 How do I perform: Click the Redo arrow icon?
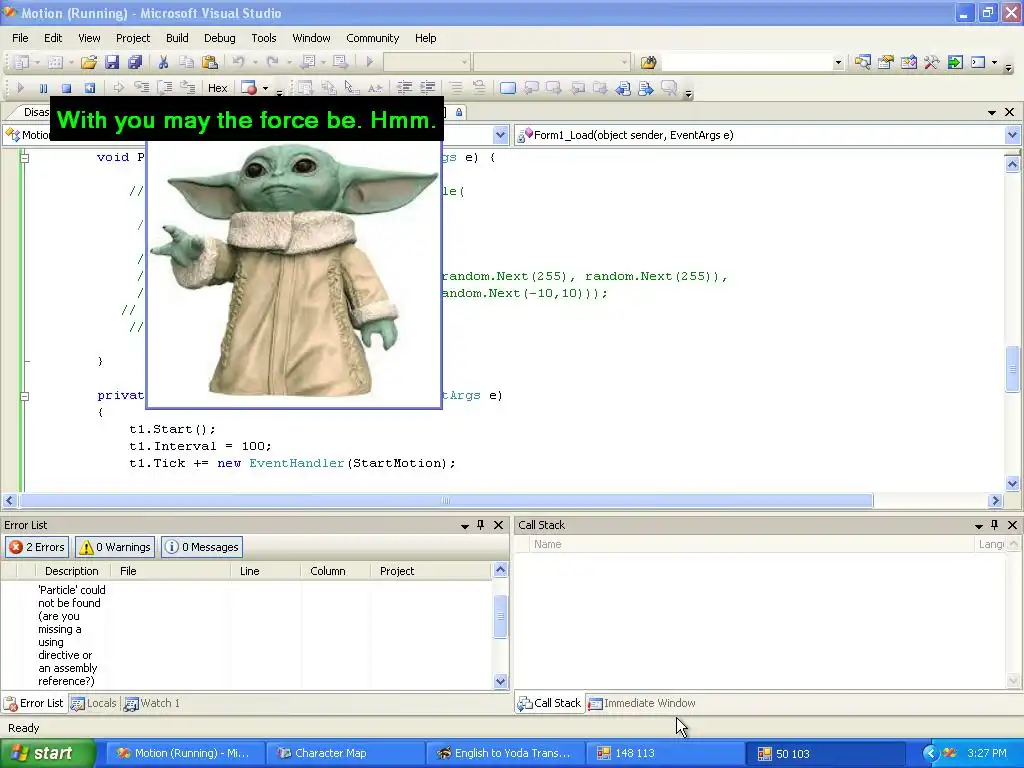272,62
